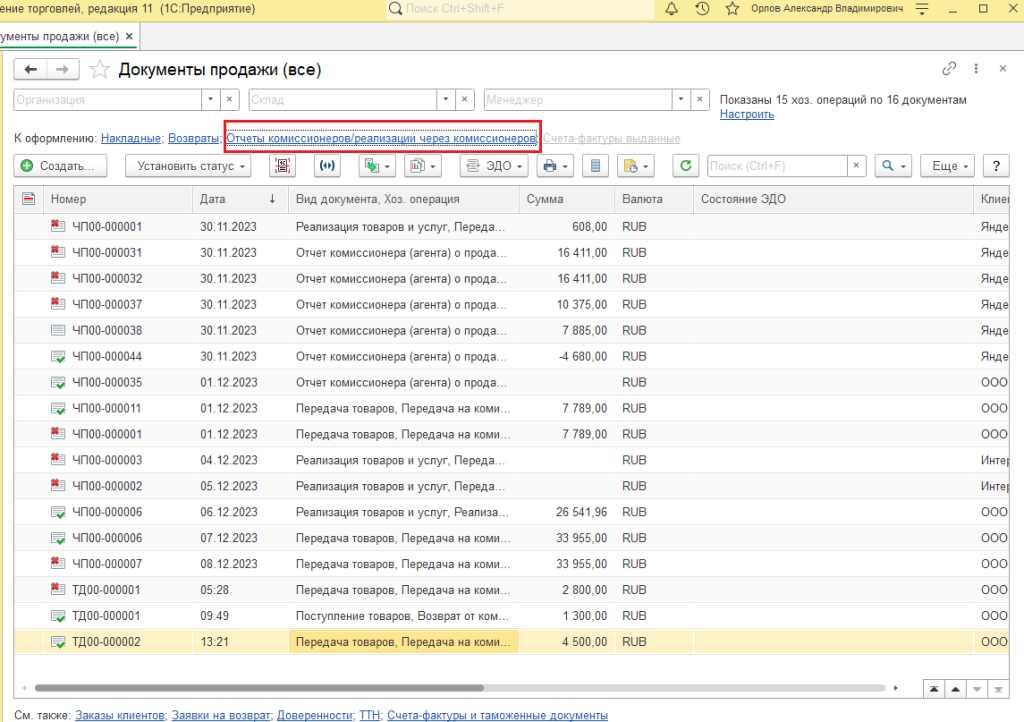The height and width of the screenshot is (722, 1024).
Task: Refresh the document list with green arrow
Action: pyautogui.click(x=686, y=166)
